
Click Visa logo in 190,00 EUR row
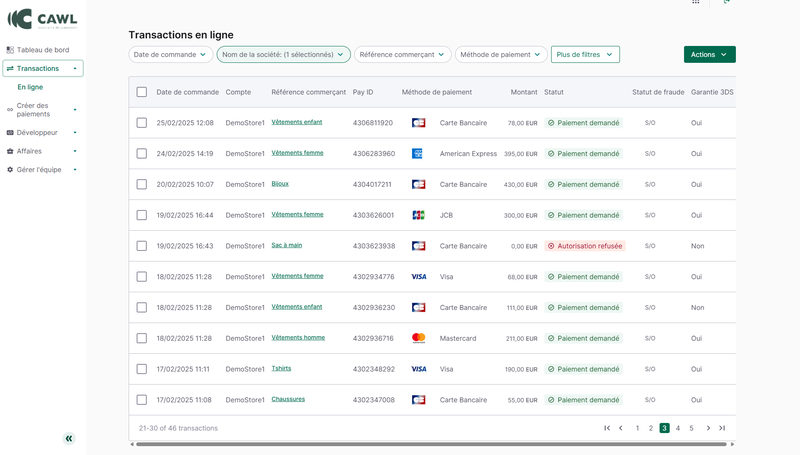tap(419, 369)
